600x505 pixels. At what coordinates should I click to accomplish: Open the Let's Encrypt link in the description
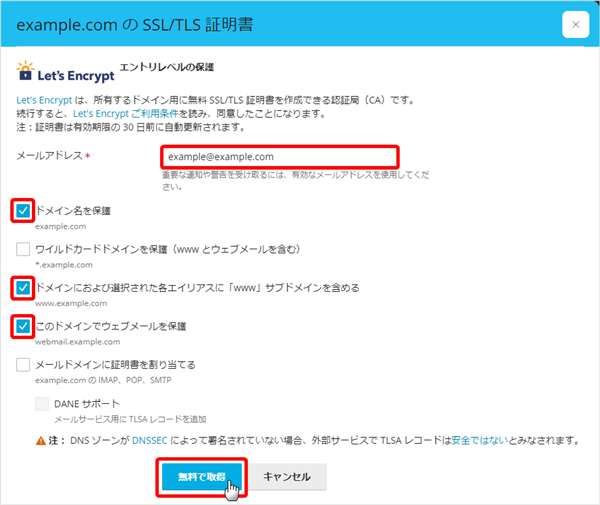coord(44,100)
